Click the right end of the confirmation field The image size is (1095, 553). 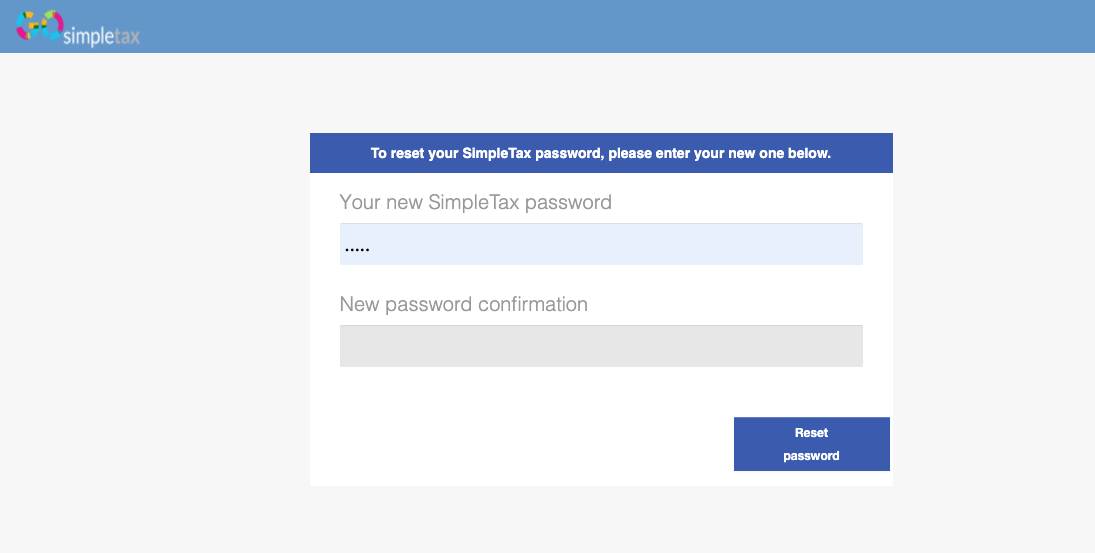(x=850, y=346)
